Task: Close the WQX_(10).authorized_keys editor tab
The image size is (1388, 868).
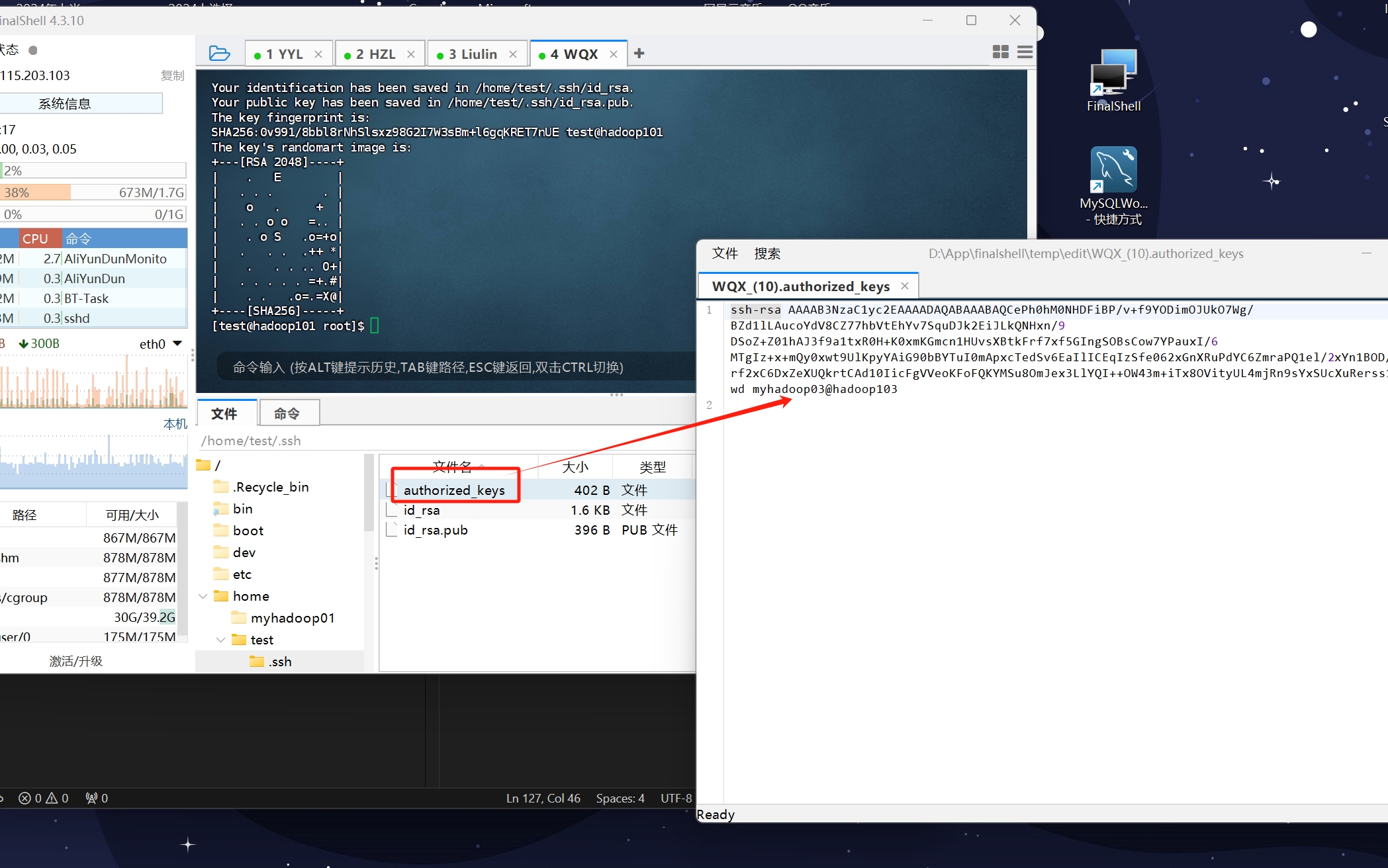Action: coord(905,286)
